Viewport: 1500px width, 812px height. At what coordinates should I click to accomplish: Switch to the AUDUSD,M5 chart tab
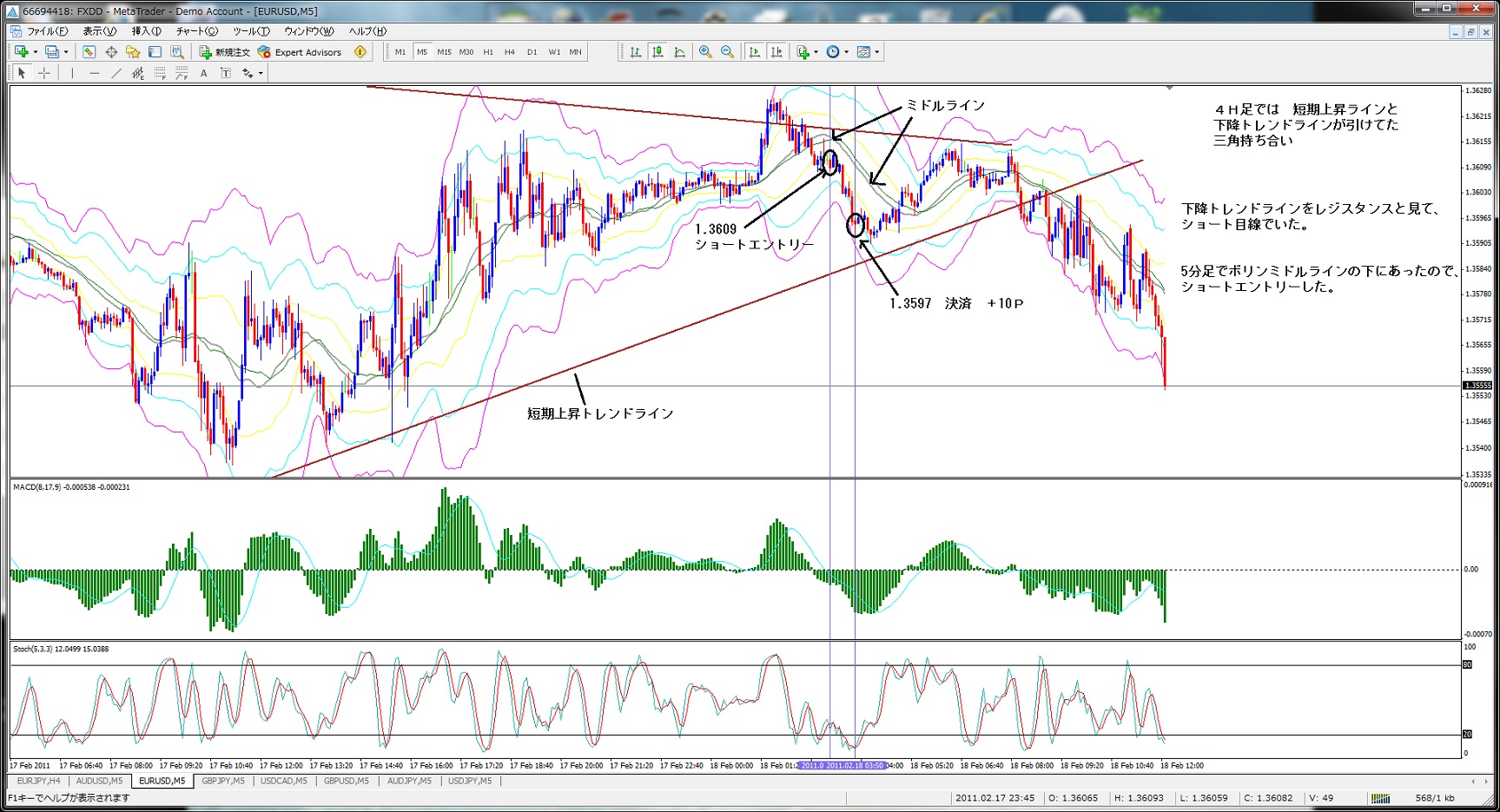click(99, 781)
